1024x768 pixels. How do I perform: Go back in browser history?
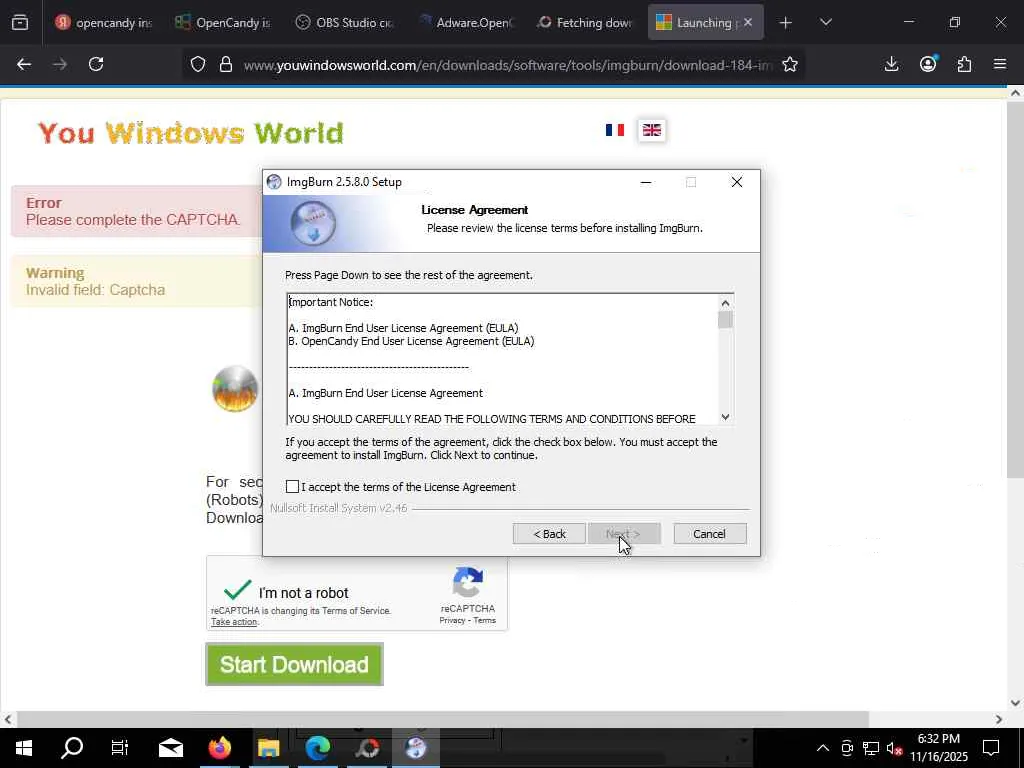coord(24,64)
